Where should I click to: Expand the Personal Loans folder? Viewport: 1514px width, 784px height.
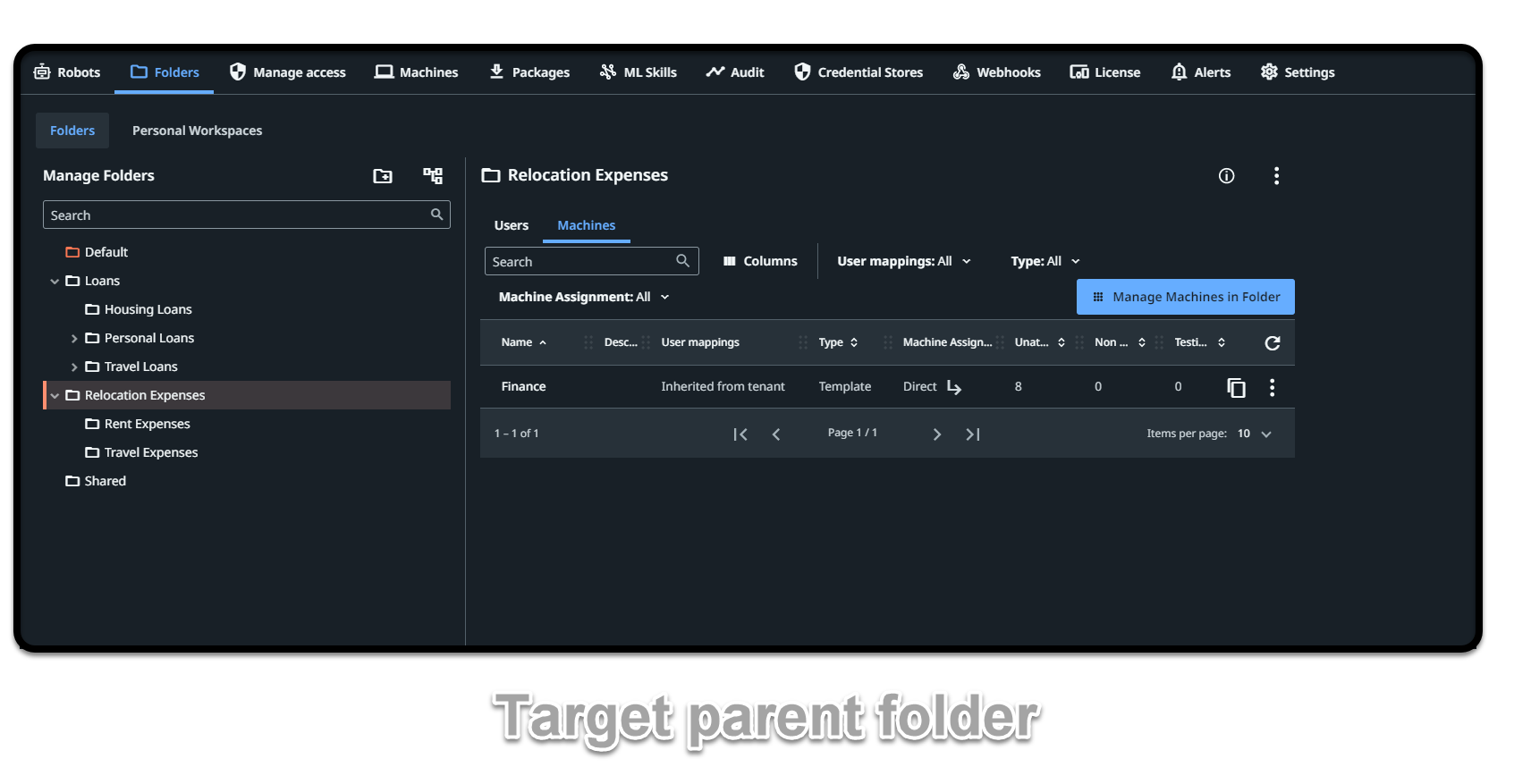pos(74,339)
